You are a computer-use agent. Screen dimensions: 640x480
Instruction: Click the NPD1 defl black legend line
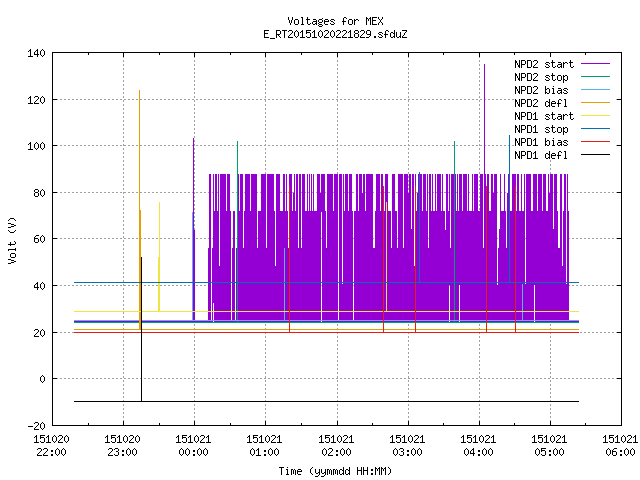pyautogui.click(x=595, y=155)
